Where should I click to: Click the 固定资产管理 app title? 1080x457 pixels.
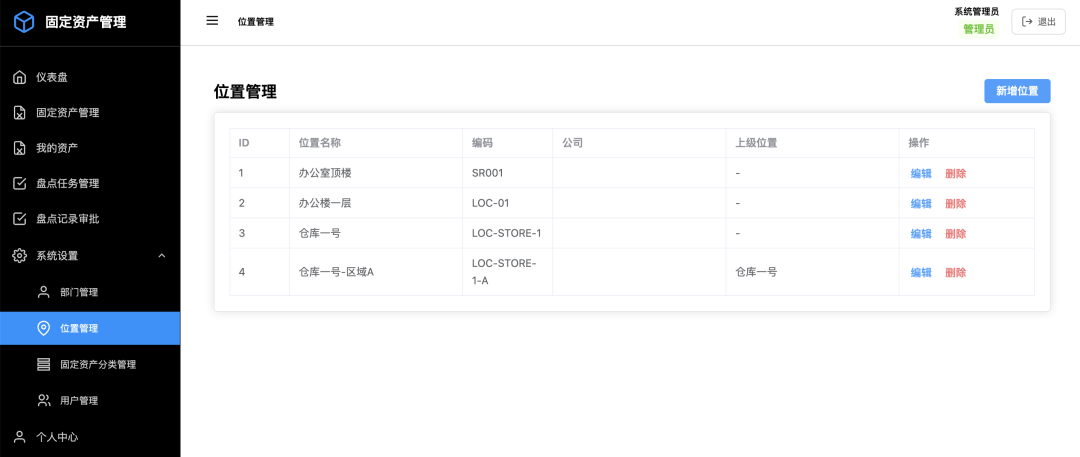85,22
